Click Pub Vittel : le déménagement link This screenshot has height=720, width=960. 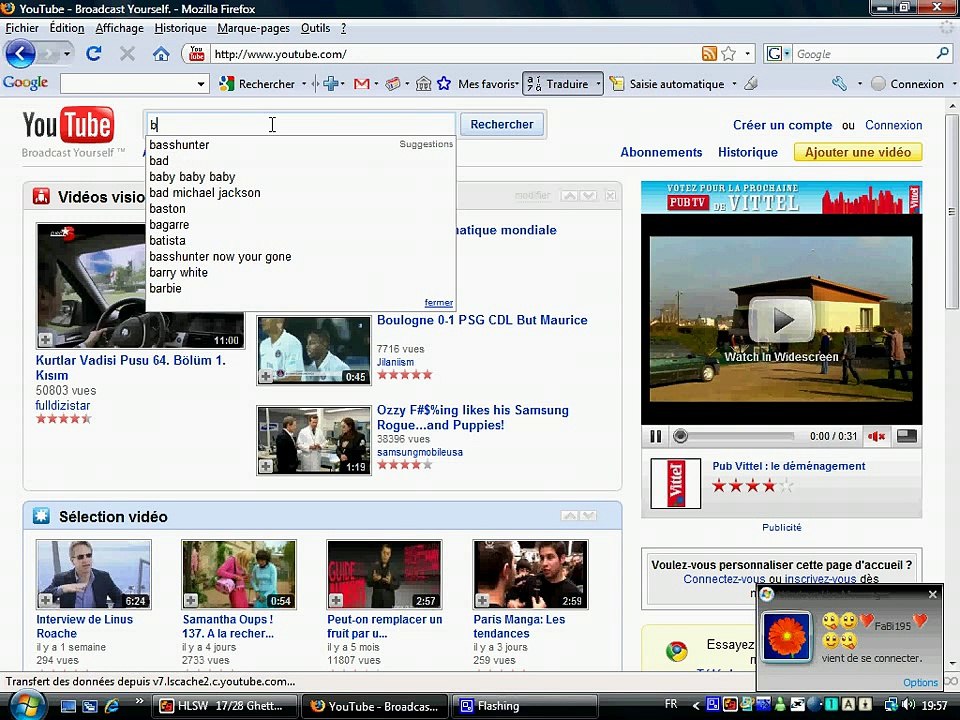[789, 466]
